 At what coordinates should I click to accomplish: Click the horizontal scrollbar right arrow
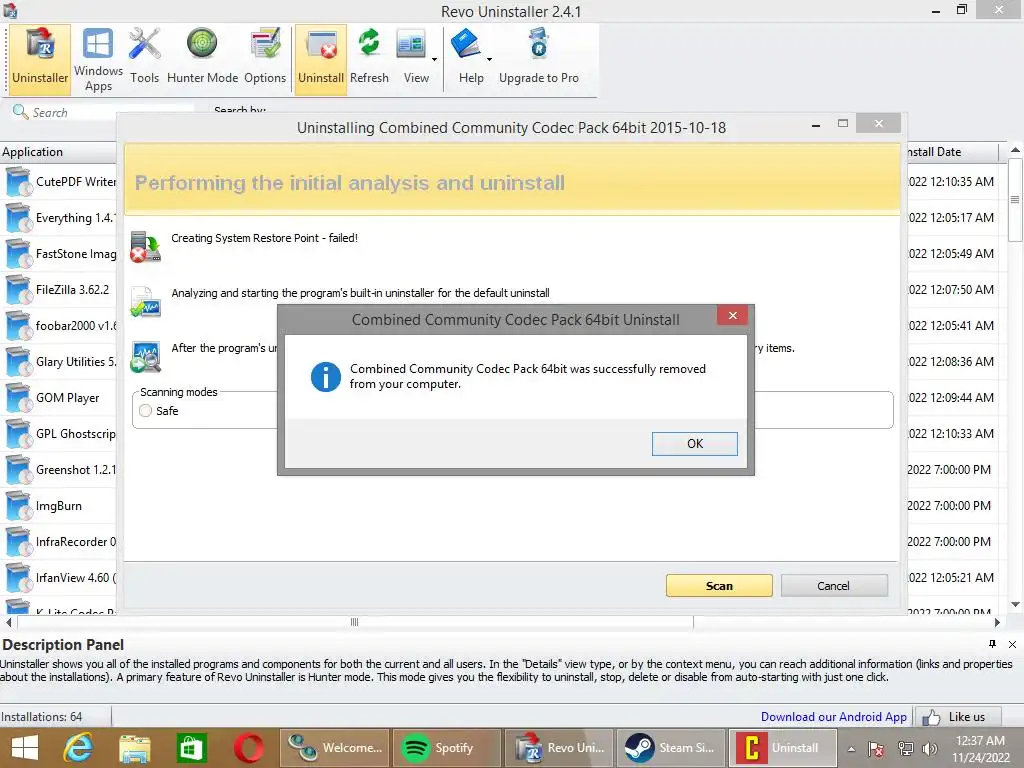[x=997, y=622]
